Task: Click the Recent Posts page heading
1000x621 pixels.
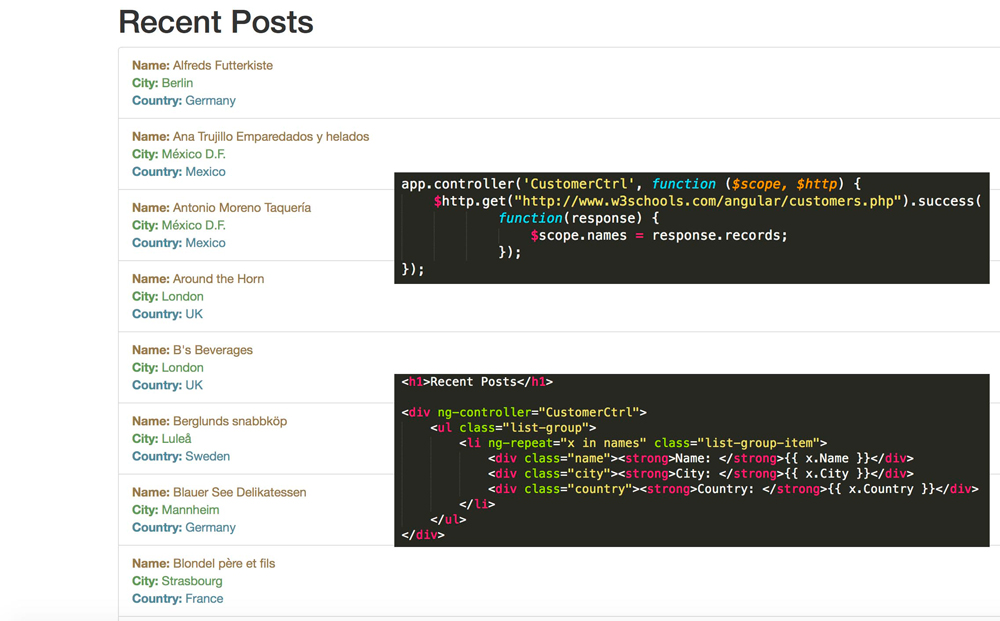Action: (x=215, y=22)
